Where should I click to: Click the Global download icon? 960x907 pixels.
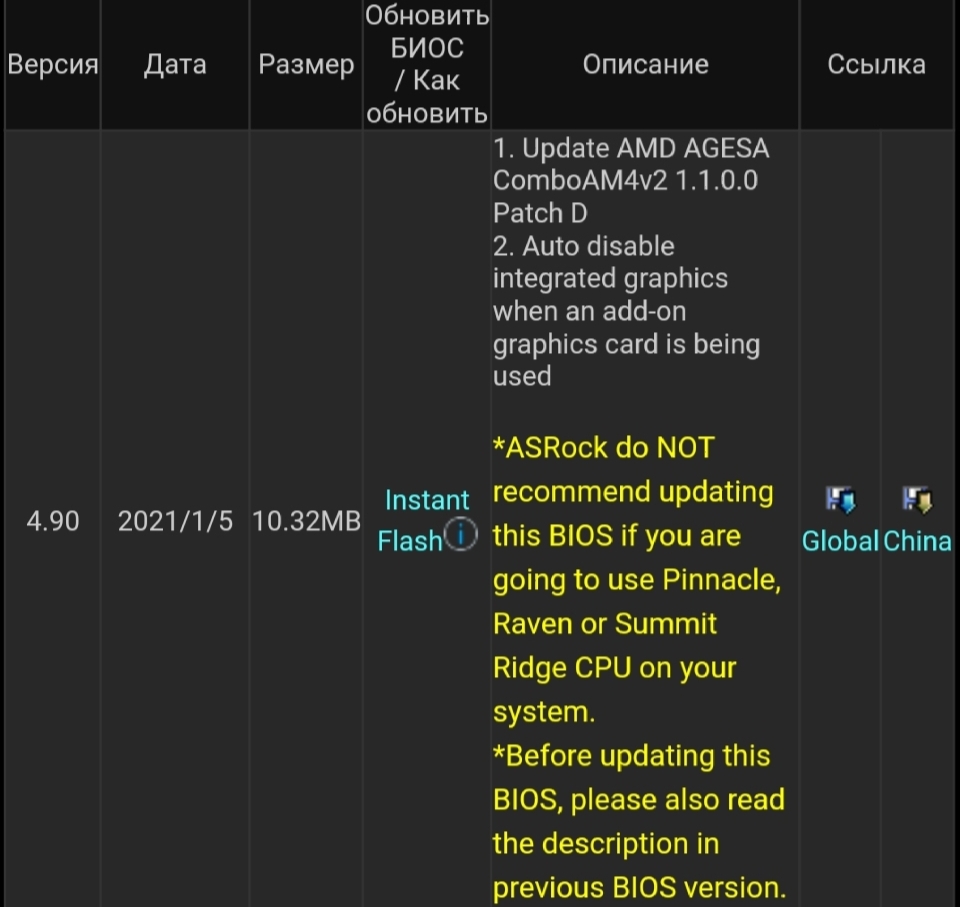[x=840, y=499]
